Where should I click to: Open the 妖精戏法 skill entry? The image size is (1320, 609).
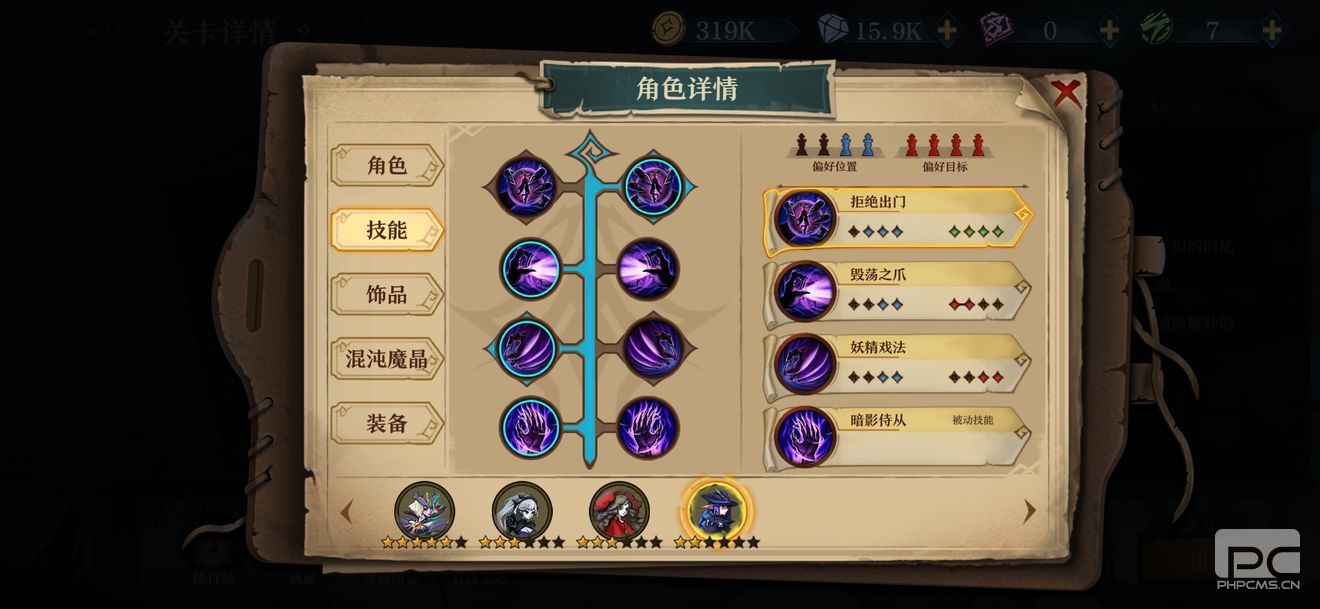click(x=898, y=365)
